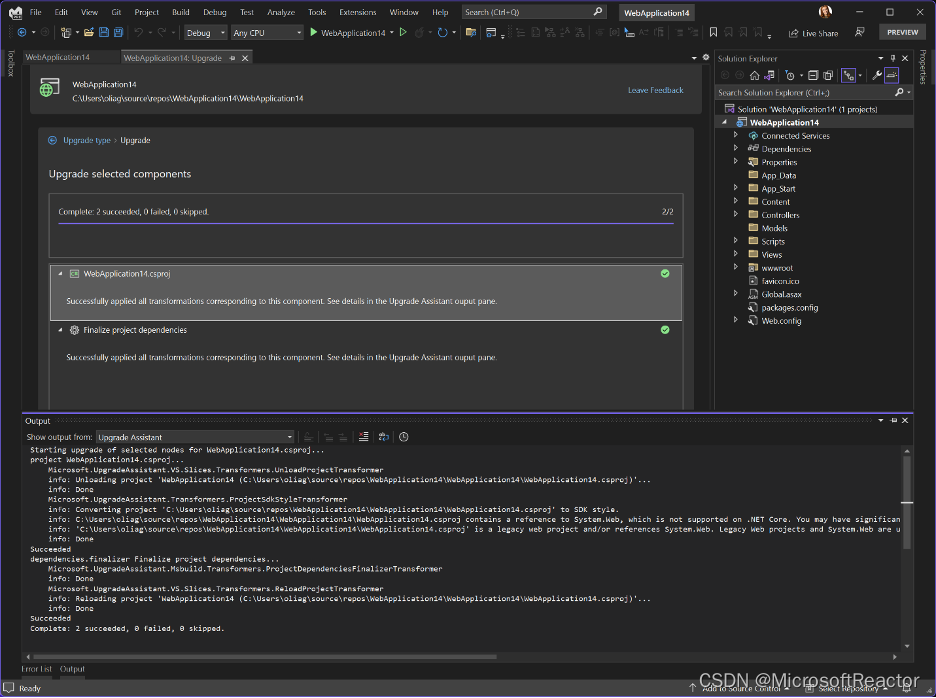
Task: Open the Toolbox side tab
Action: tap(10, 64)
